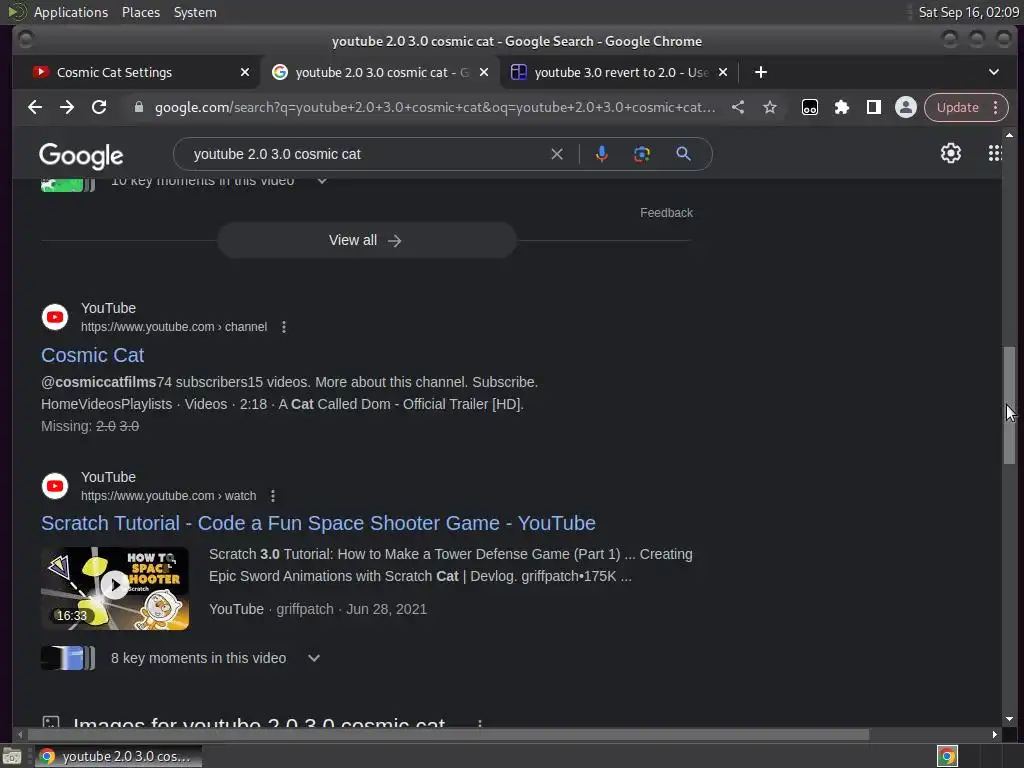Go back to the previous page
The height and width of the screenshot is (768, 1024).
pyautogui.click(x=35, y=107)
